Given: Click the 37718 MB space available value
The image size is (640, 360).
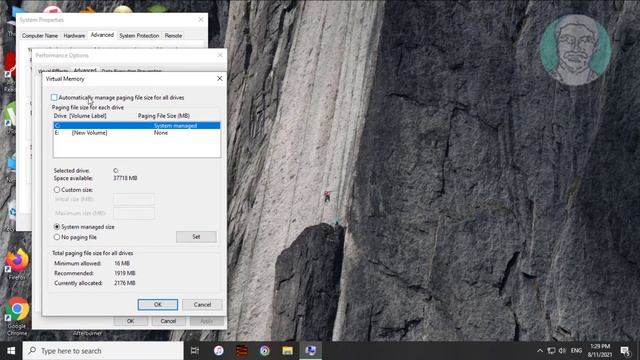Looking at the screenshot, I should pyautogui.click(x=125, y=178).
